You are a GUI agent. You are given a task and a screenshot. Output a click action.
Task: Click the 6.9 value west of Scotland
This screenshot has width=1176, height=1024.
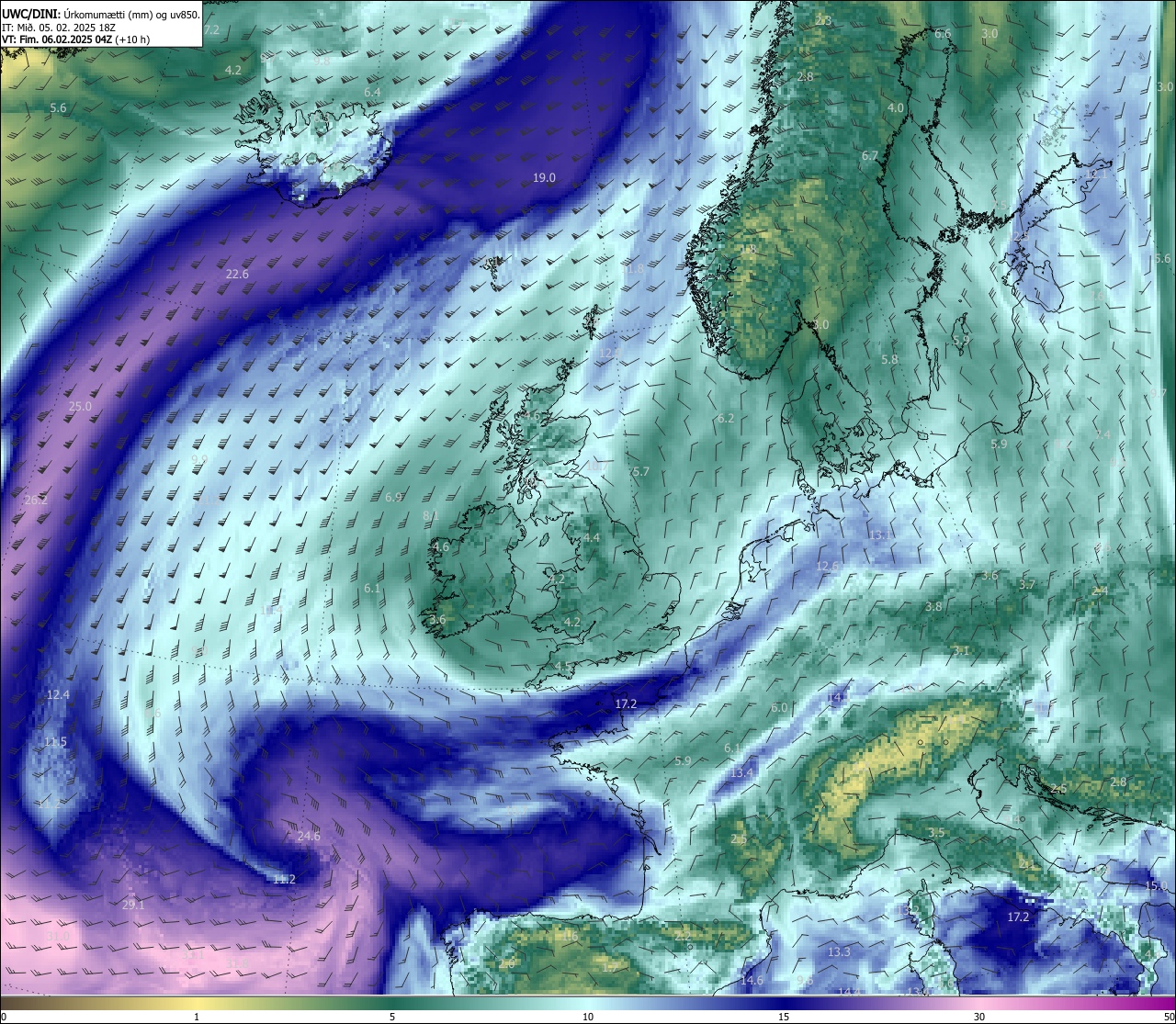pos(393,497)
